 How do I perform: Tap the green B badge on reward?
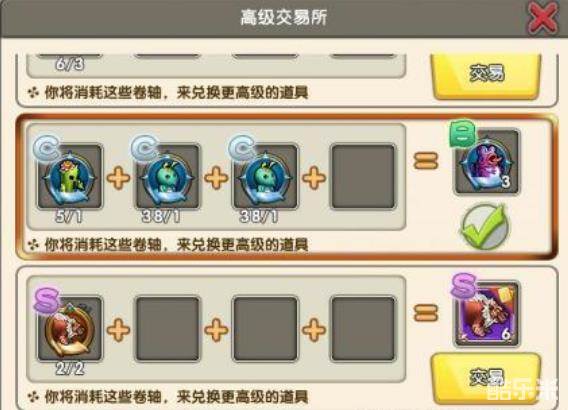pyautogui.click(x=463, y=133)
